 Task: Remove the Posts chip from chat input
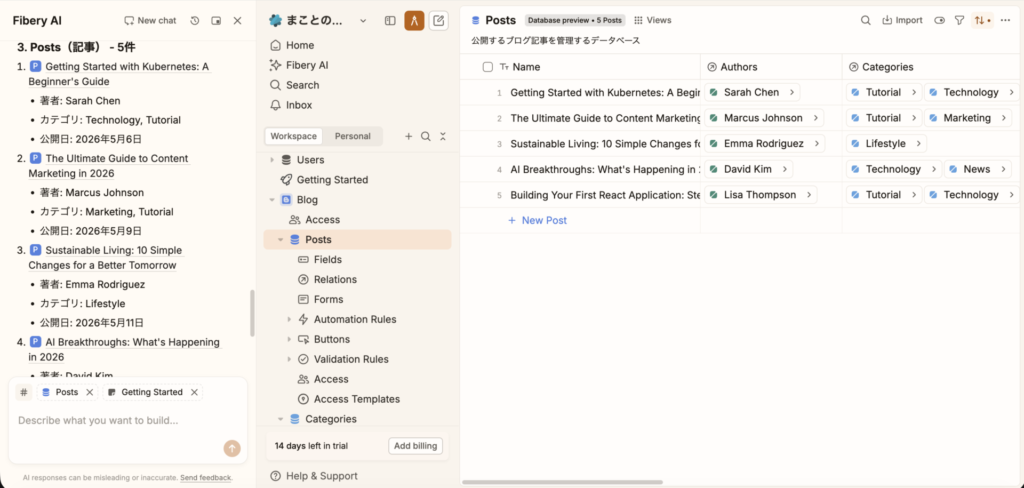coord(89,393)
